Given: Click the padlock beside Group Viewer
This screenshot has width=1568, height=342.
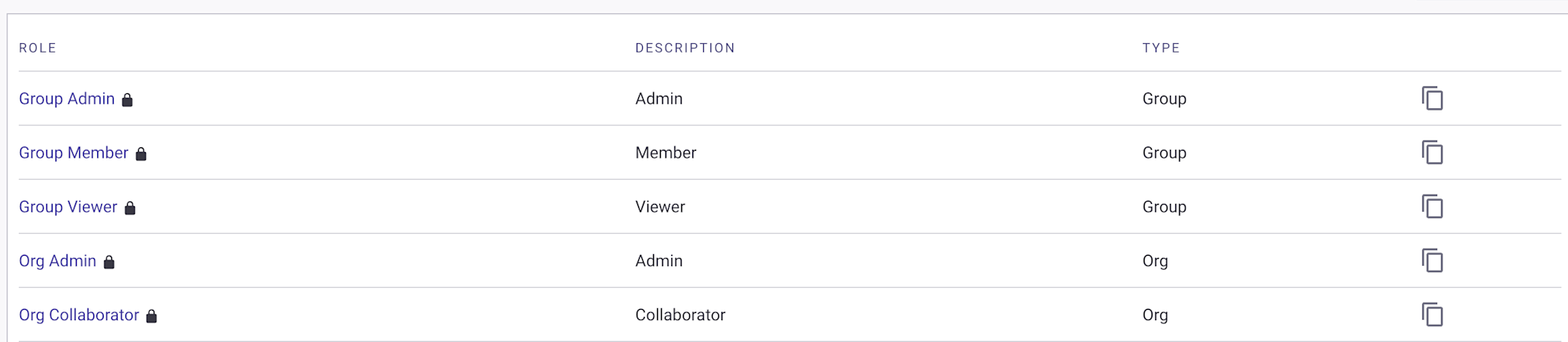Looking at the screenshot, I should point(130,208).
